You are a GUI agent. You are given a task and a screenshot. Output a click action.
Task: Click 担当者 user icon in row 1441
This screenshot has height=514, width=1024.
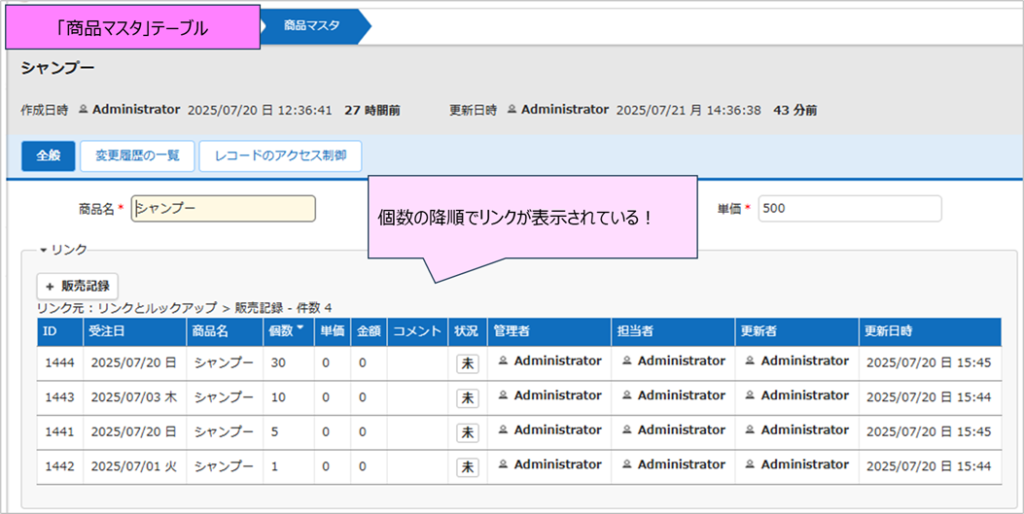[x=627, y=430]
